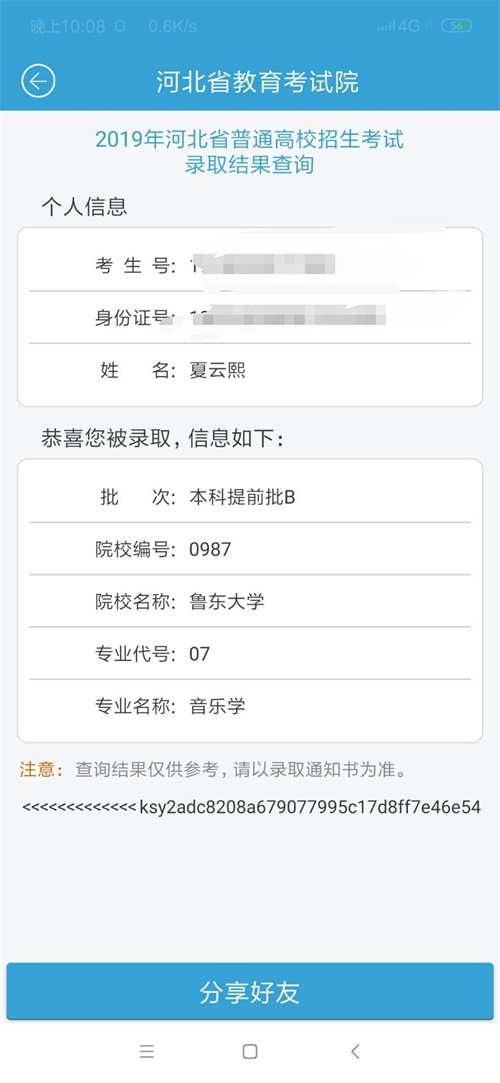Click the 河北省教育考试院 header title
The width and height of the screenshot is (500, 1083).
point(258,82)
